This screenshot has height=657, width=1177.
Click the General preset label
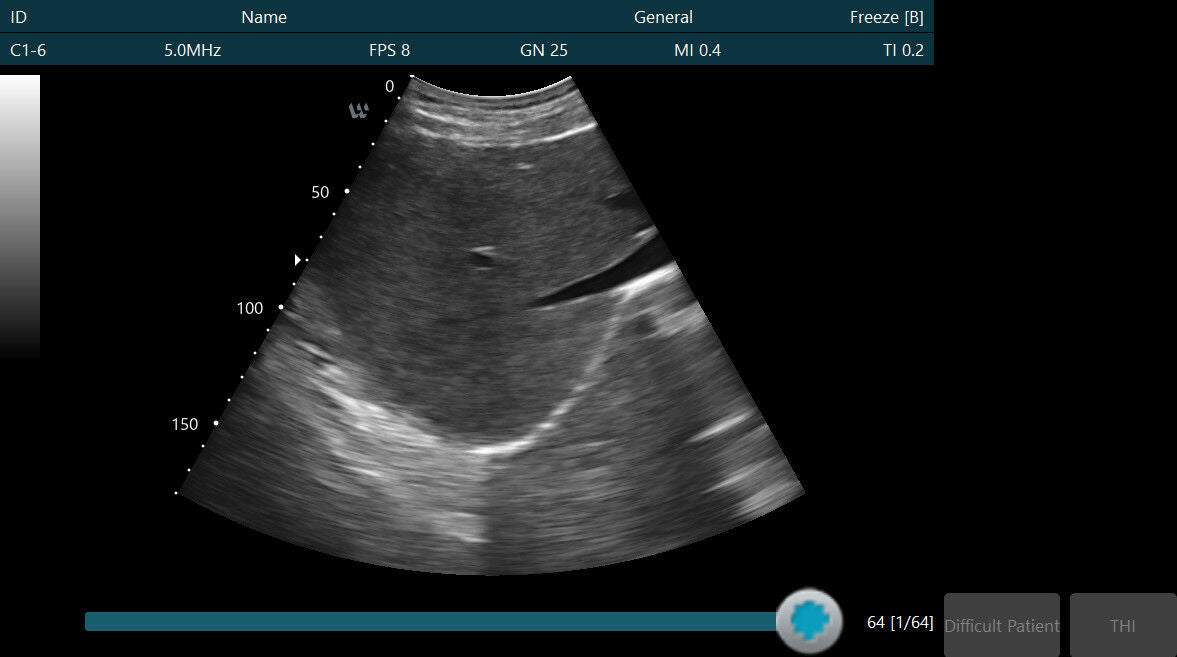[662, 16]
